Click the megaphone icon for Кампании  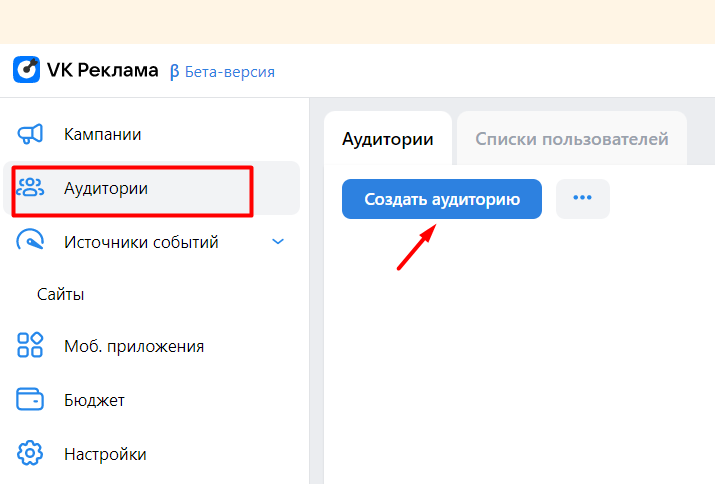[31, 134]
